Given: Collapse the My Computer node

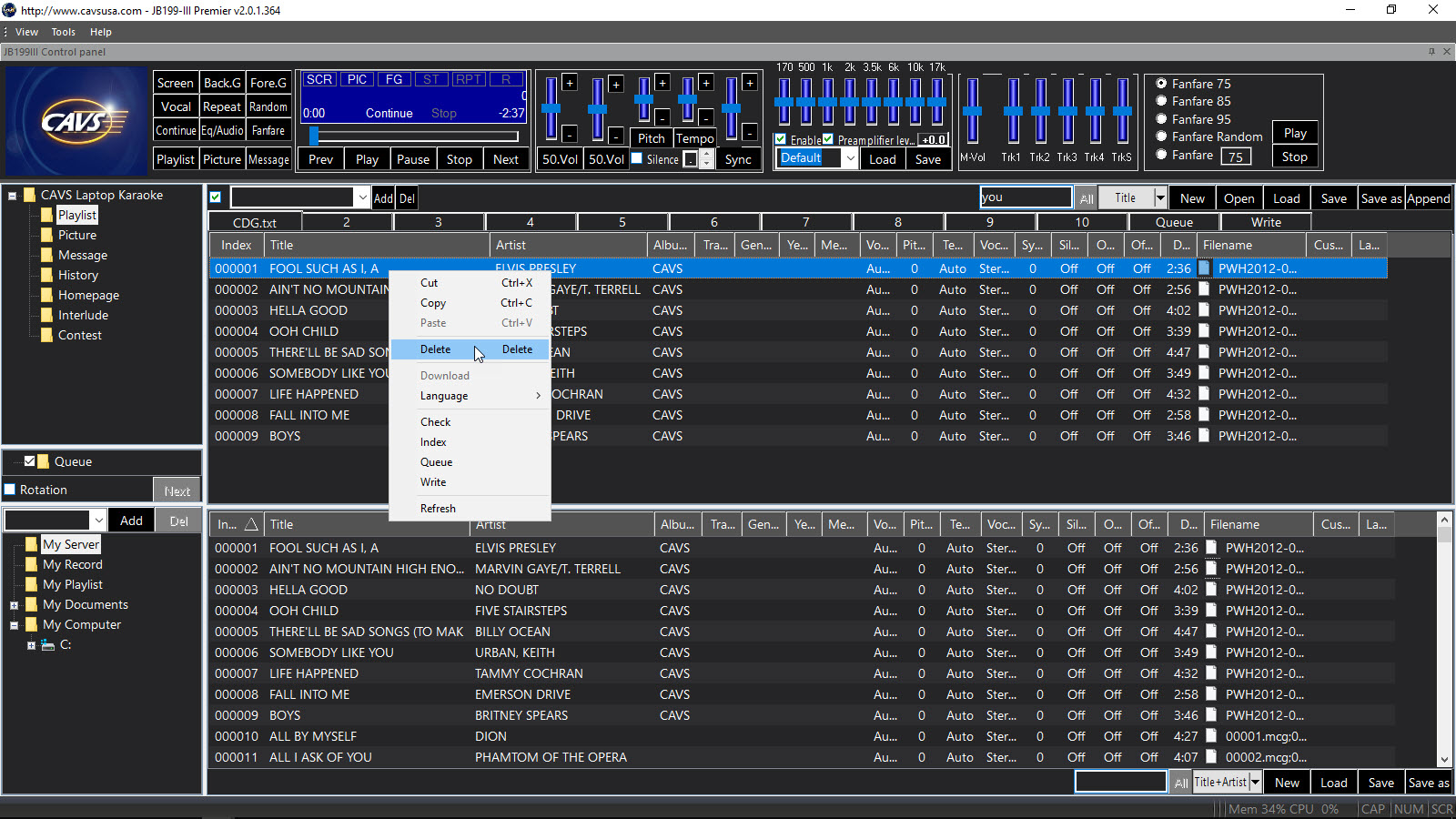Looking at the screenshot, I should click(14, 625).
